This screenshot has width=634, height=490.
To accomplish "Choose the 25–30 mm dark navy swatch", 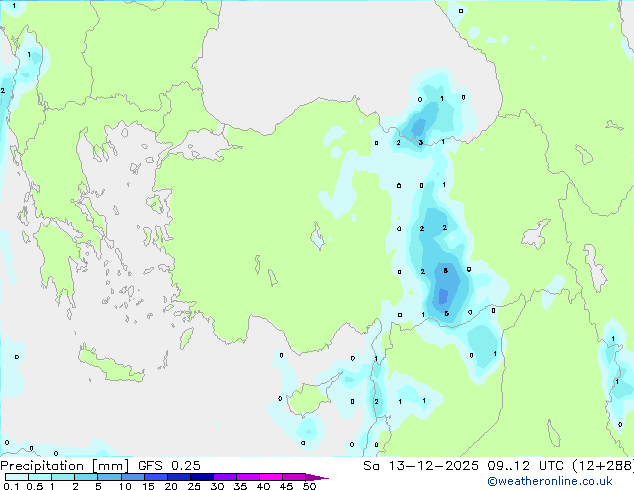I will click(201, 477).
